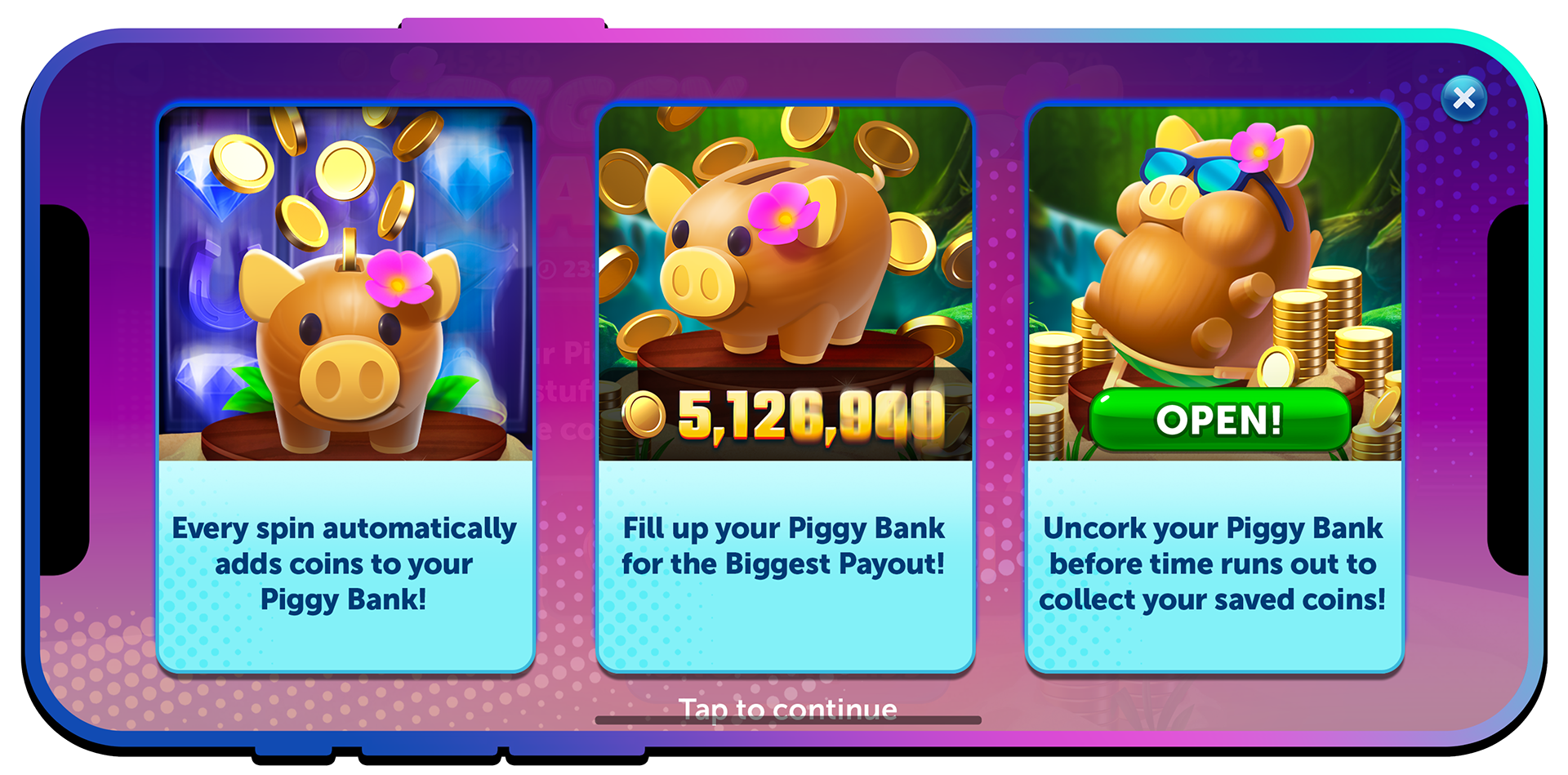
Task: Close the Piggy Bank tutorial popup
Action: 1463,98
